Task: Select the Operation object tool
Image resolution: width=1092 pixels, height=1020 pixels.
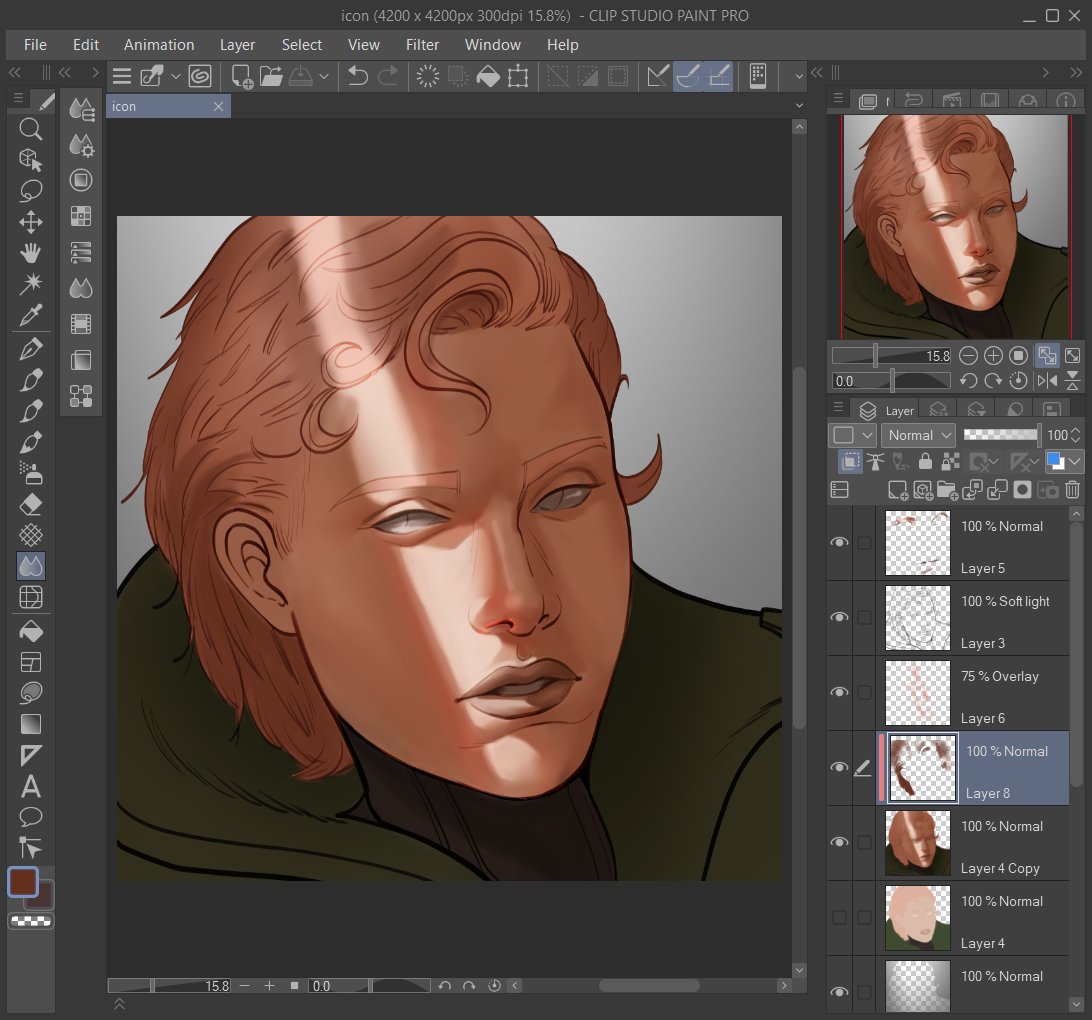Action: (30, 159)
